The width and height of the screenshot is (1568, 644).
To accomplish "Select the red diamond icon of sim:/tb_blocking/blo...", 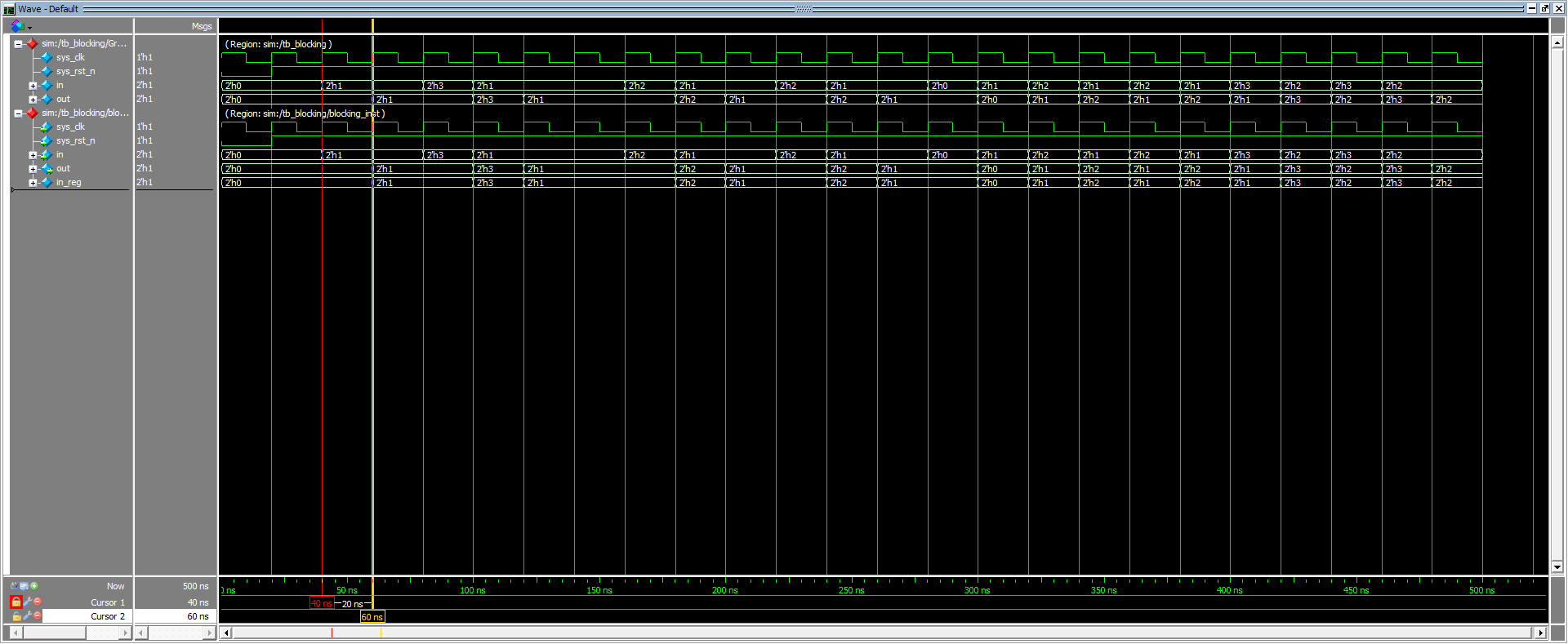I will click(x=32, y=113).
